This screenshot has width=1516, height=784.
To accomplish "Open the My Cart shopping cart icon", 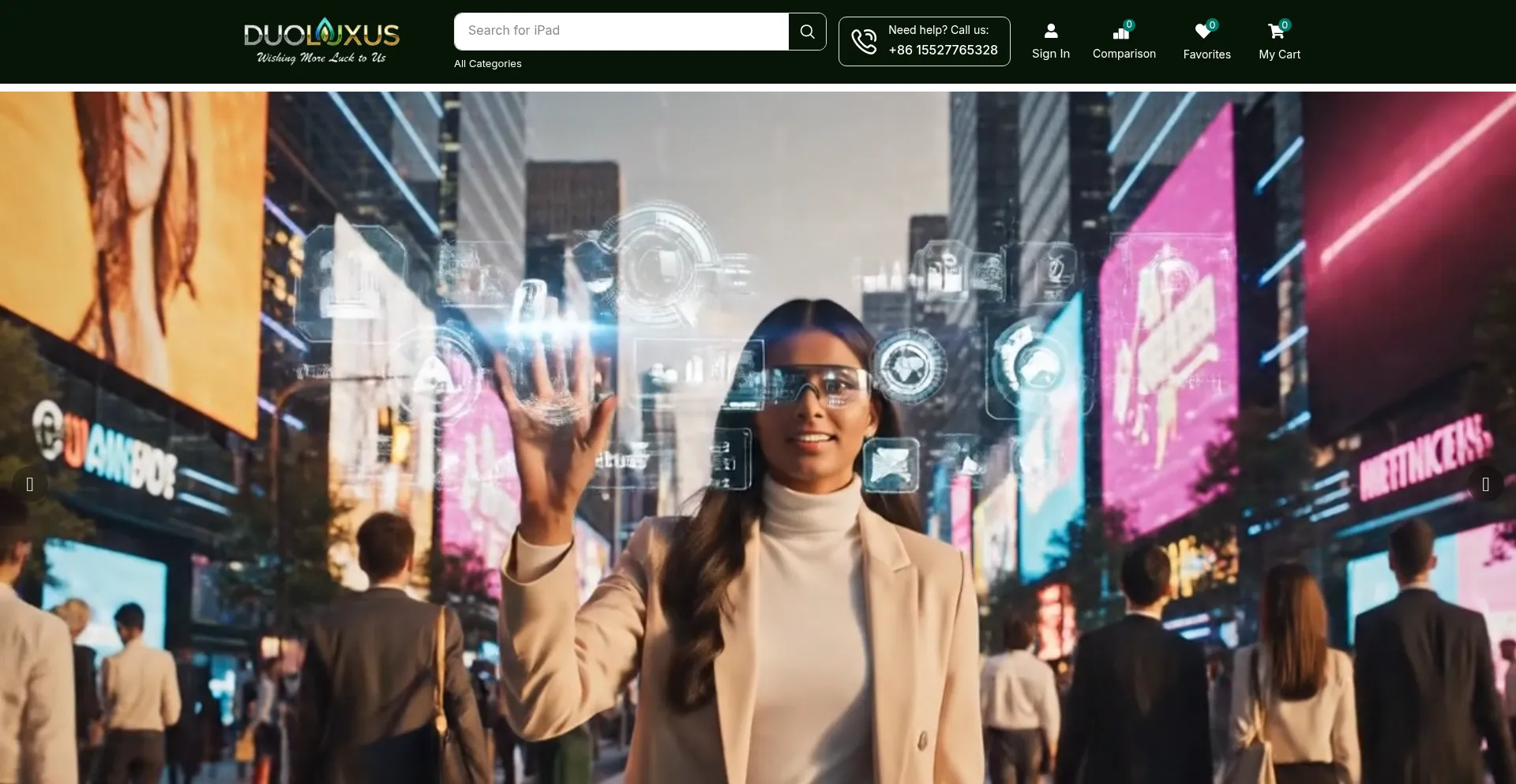I will 1275,32.
